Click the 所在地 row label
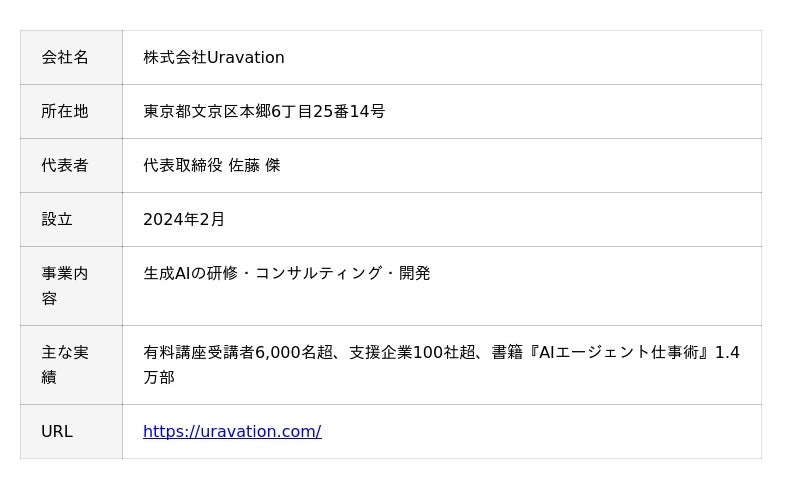 pyautogui.click(x=65, y=112)
